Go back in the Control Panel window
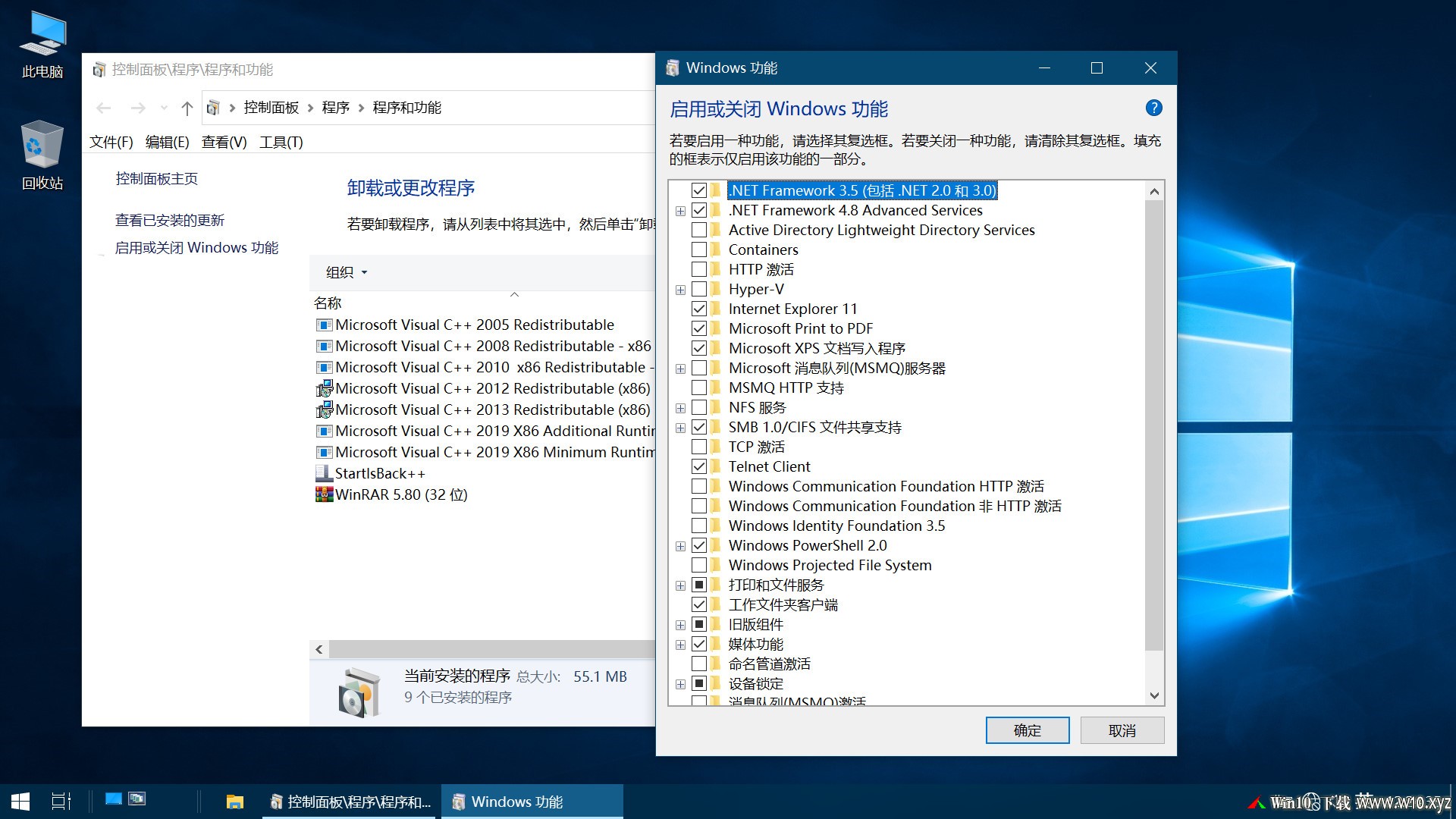Screen dimensions: 1456x819 tap(104, 108)
